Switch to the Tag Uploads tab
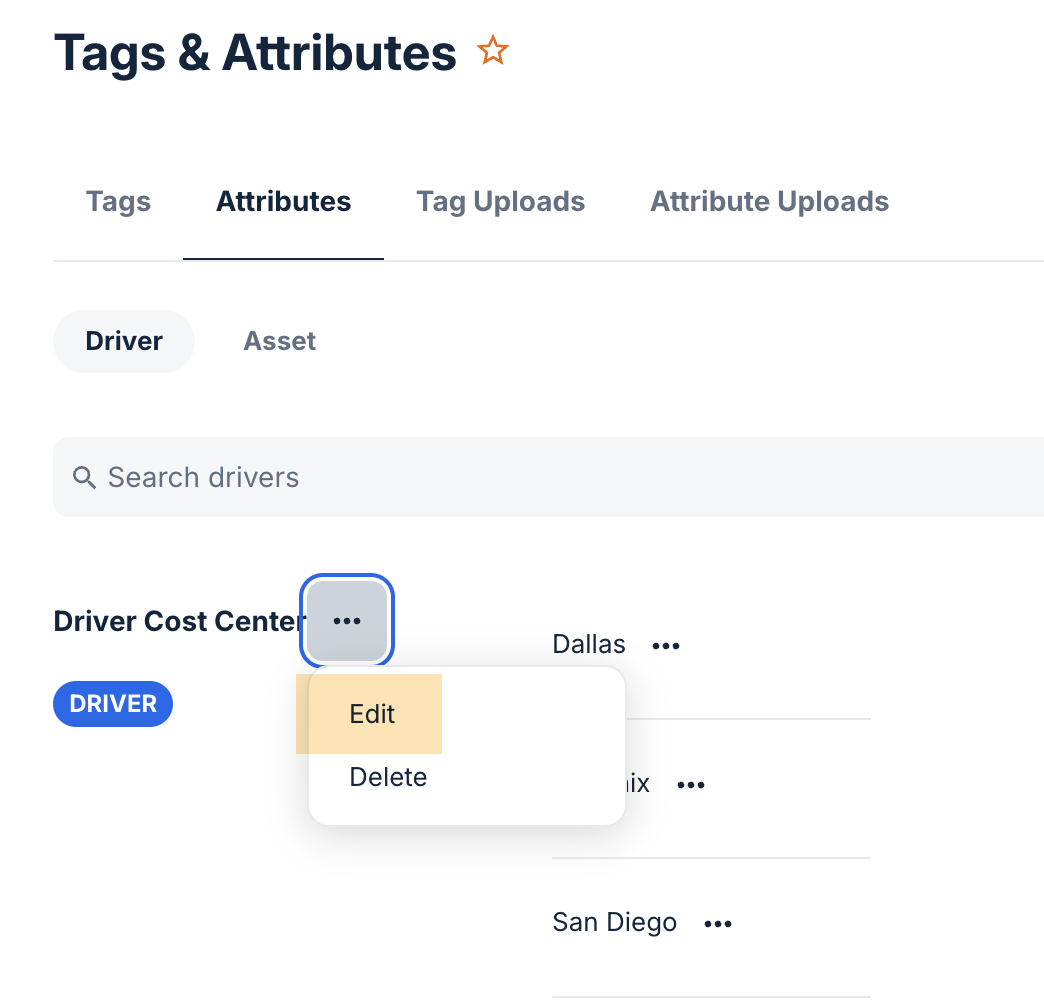 501,202
